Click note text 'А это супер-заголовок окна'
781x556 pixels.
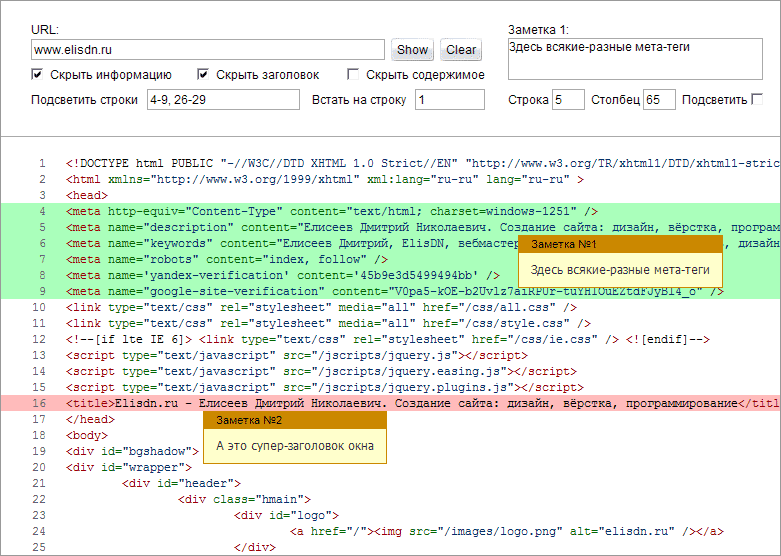(295, 445)
